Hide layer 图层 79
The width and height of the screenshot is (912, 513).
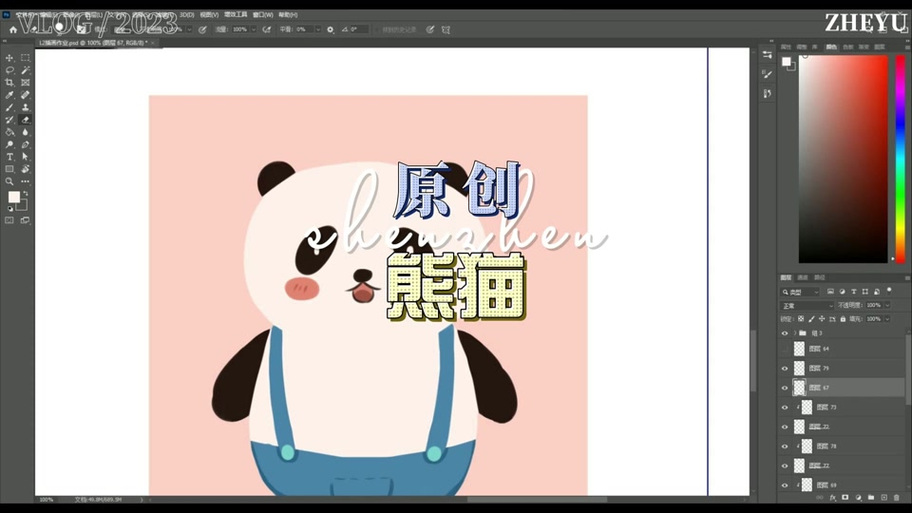pos(785,368)
